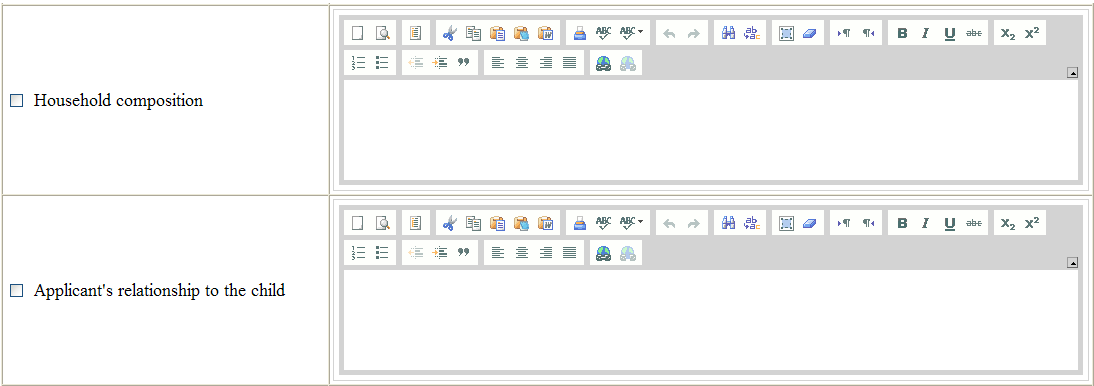Increase indent in Household composition editor
This screenshot has height=386, width=1094.
tap(440, 62)
